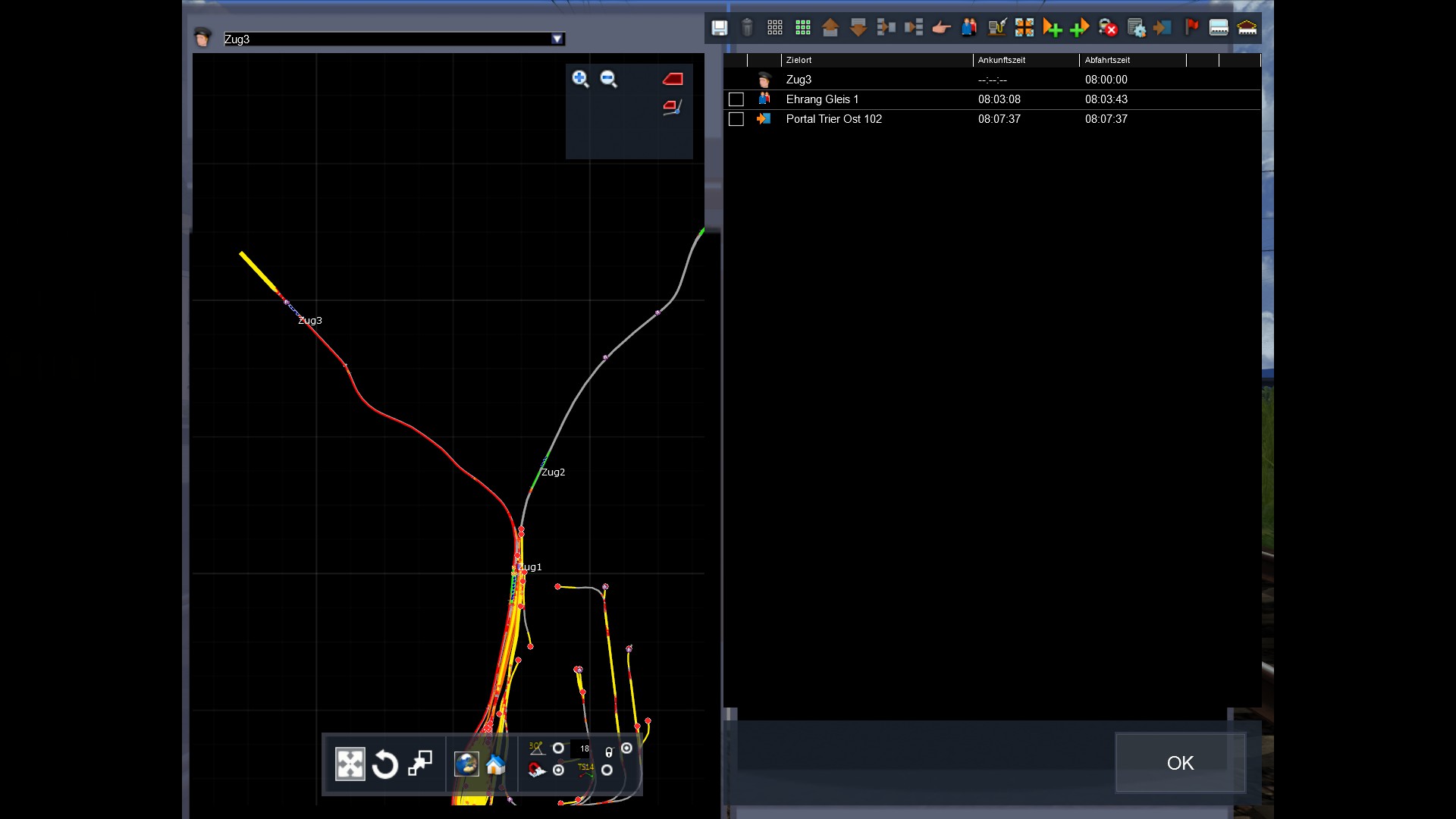
Task: Click the passengers pick-up icon
Action: pos(969,28)
